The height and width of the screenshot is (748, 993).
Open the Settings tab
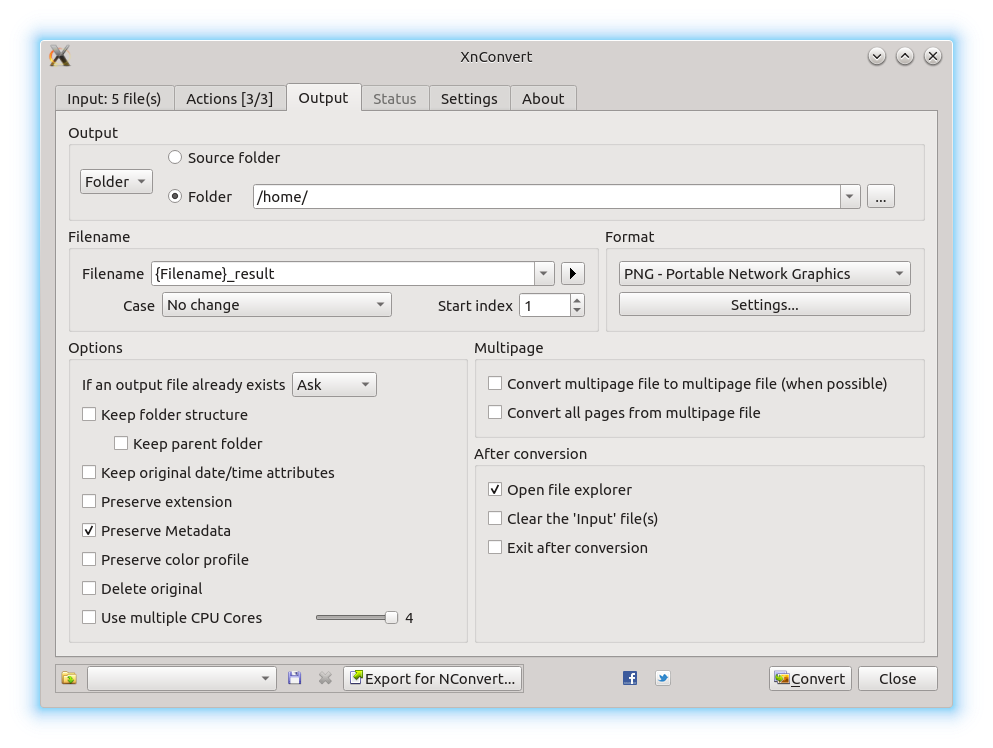point(469,99)
